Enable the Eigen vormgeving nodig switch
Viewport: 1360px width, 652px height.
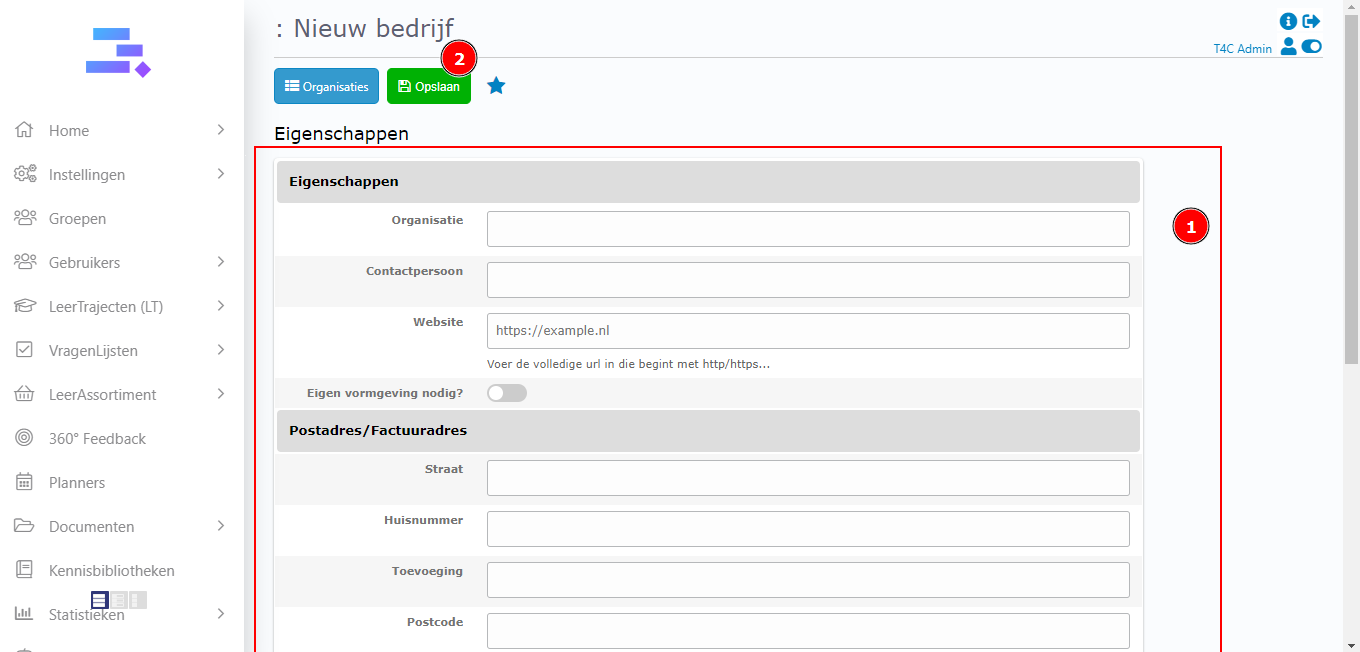[x=506, y=393]
